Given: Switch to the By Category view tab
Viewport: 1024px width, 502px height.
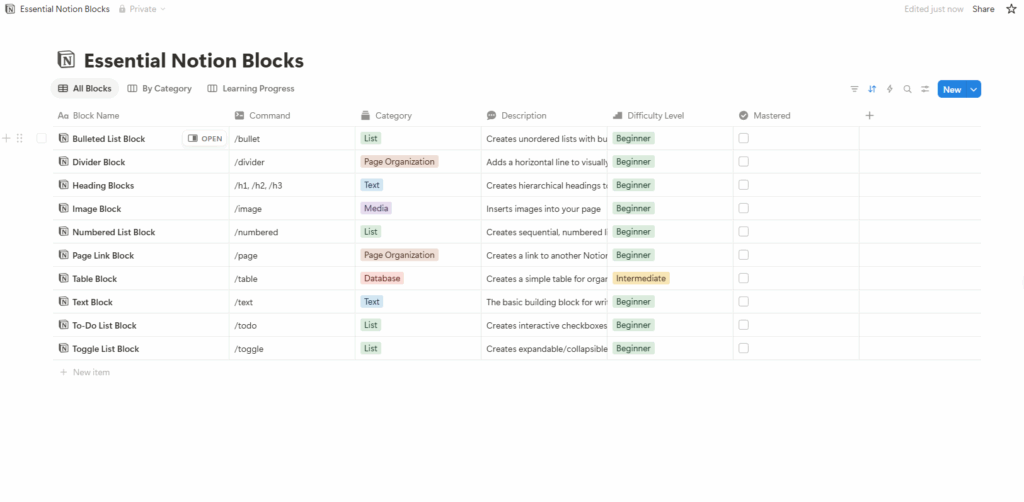Looking at the screenshot, I should click(159, 89).
